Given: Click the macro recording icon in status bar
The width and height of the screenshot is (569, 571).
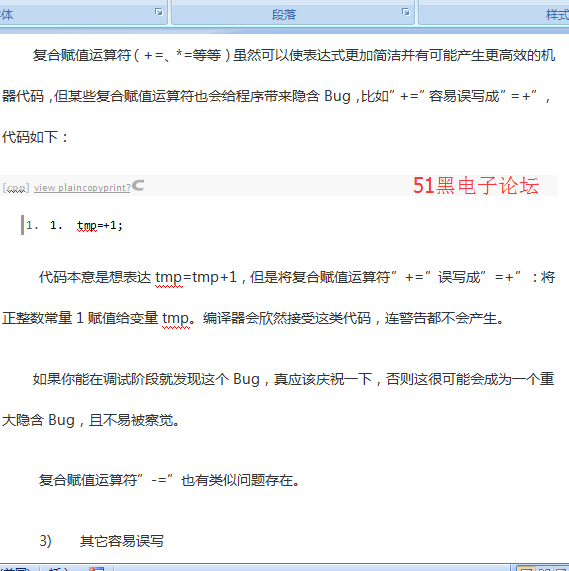Looking at the screenshot, I should 96,569.
